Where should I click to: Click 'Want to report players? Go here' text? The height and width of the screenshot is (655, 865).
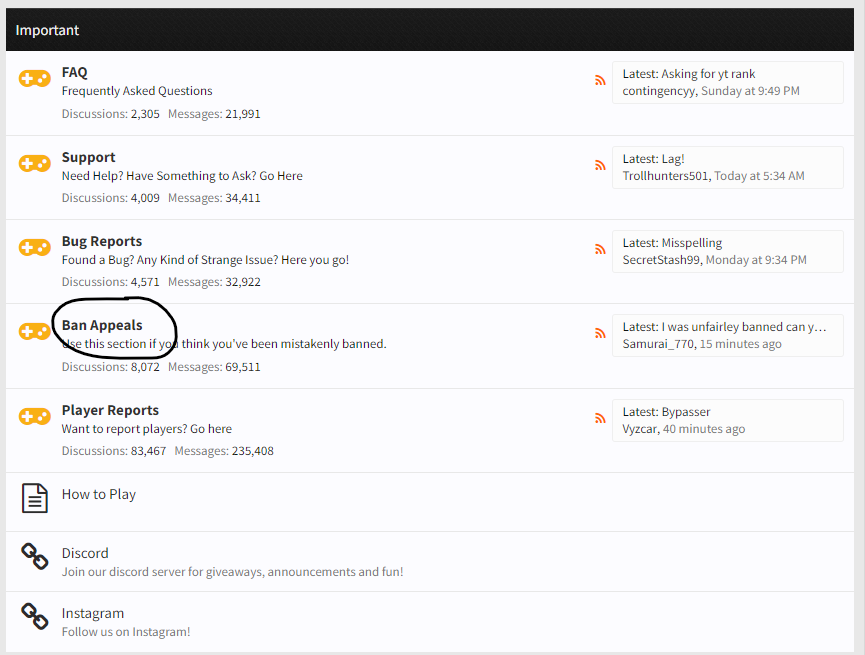click(147, 429)
